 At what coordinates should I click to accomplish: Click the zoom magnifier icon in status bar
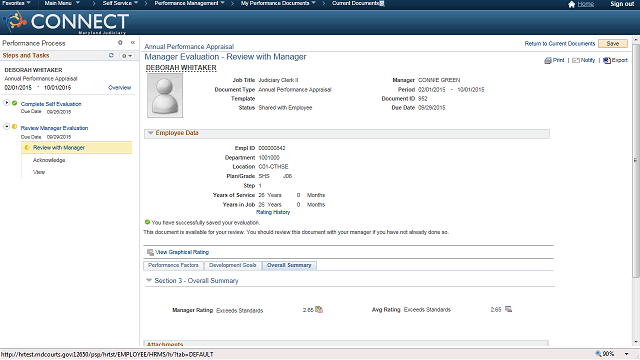point(598,353)
